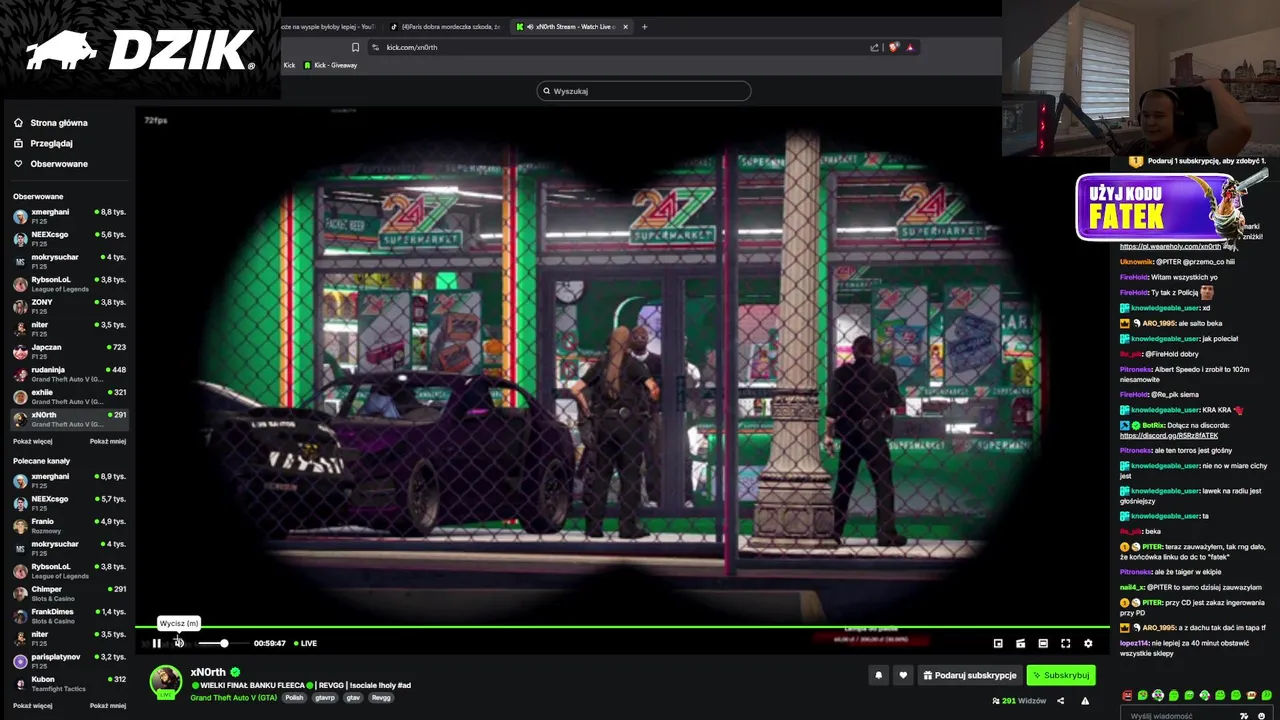Open the Discord invite link in chat
Screen dimensions: 1280x720
click(x=1169, y=436)
